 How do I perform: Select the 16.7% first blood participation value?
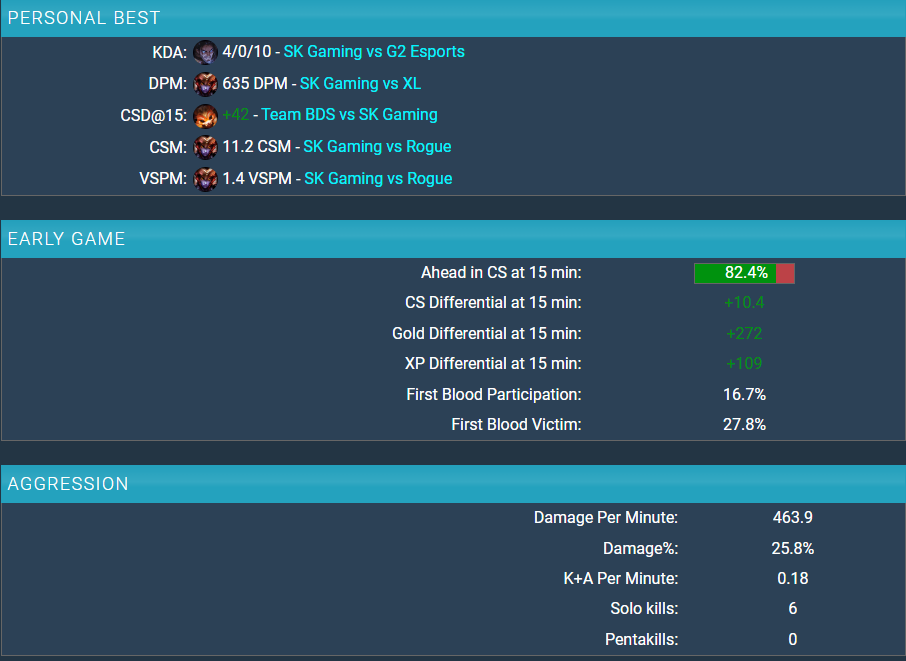pos(744,395)
